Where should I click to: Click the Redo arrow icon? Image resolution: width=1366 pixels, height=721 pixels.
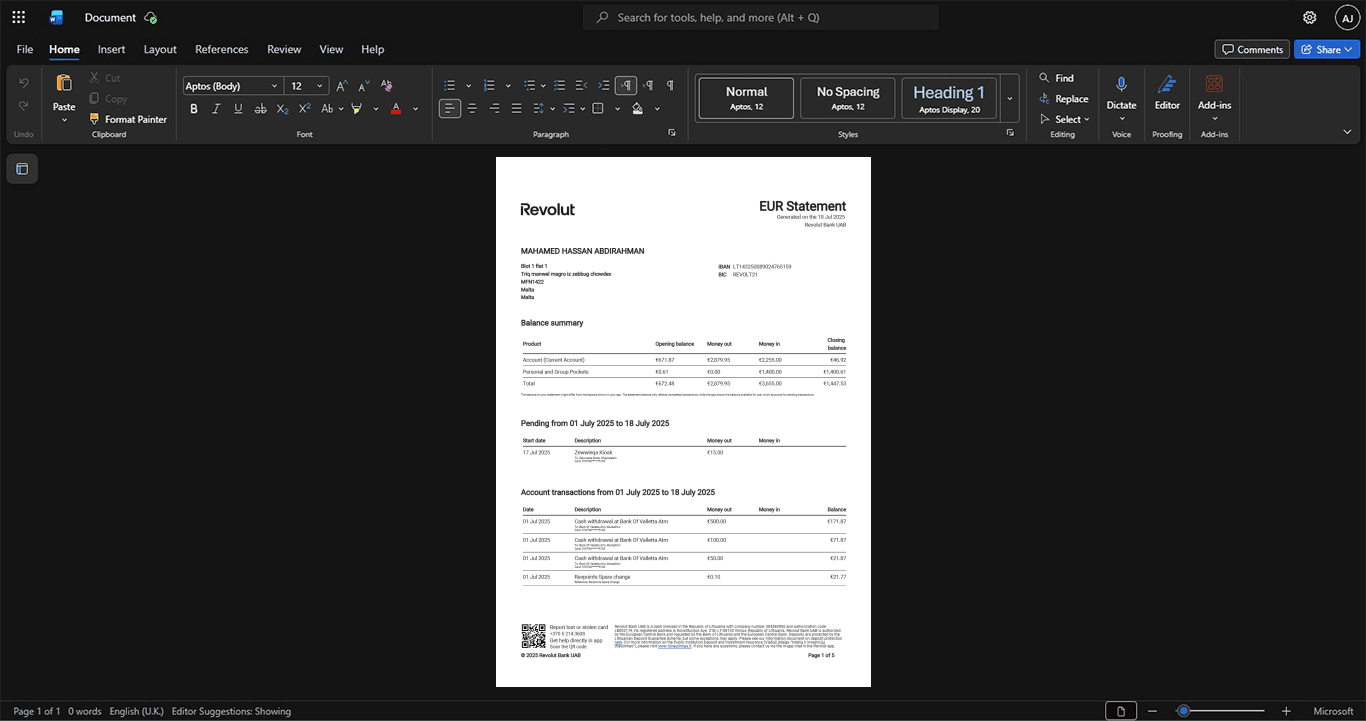point(24,106)
